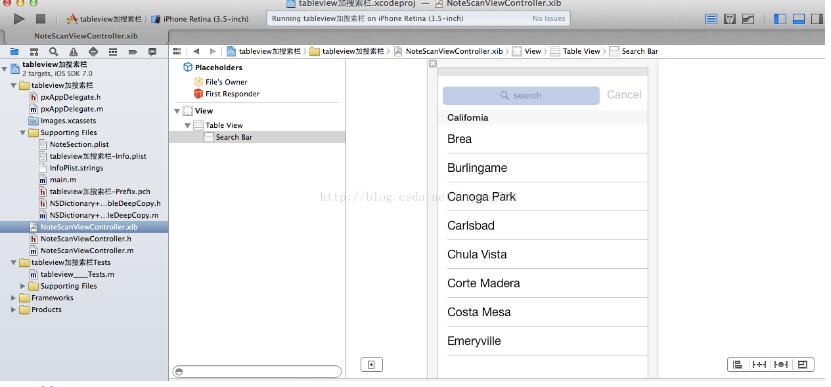Image resolution: width=831 pixels, height=387 pixels.
Task: Click Cancel next to the search bar
Action: pos(624,95)
